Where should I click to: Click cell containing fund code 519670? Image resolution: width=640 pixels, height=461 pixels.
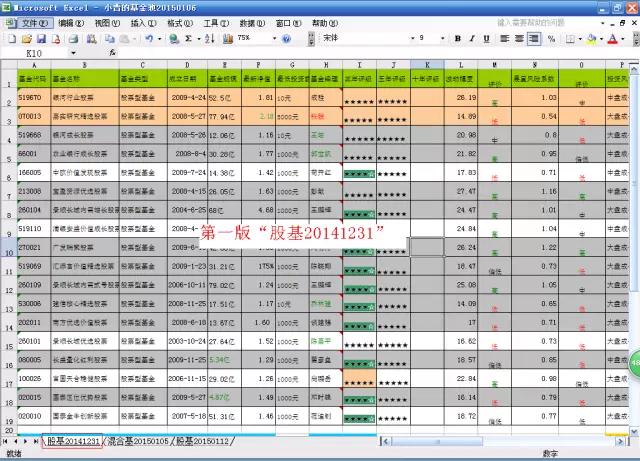click(x=34, y=98)
